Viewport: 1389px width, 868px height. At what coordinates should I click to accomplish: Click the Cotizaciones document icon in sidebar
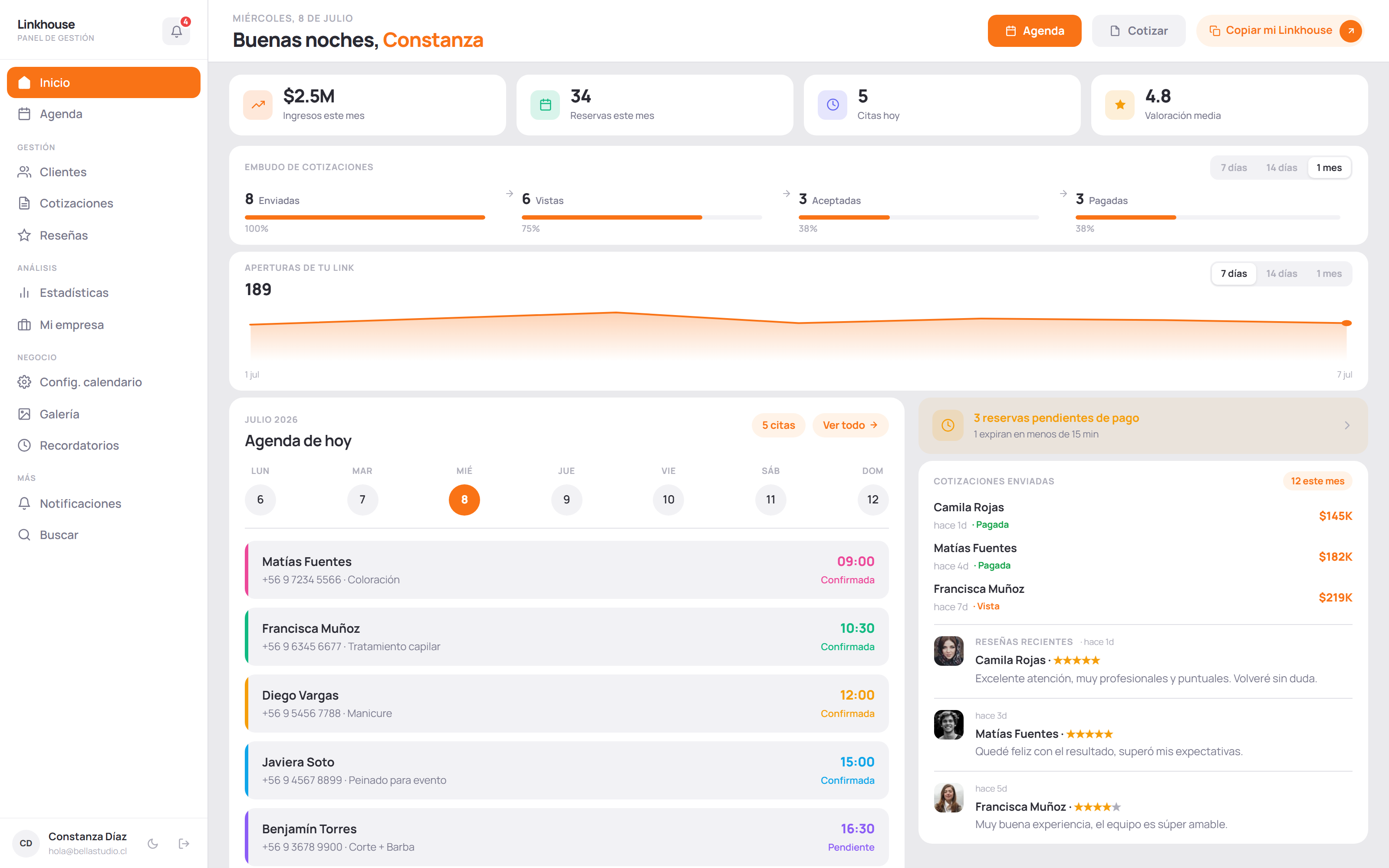[x=24, y=203]
